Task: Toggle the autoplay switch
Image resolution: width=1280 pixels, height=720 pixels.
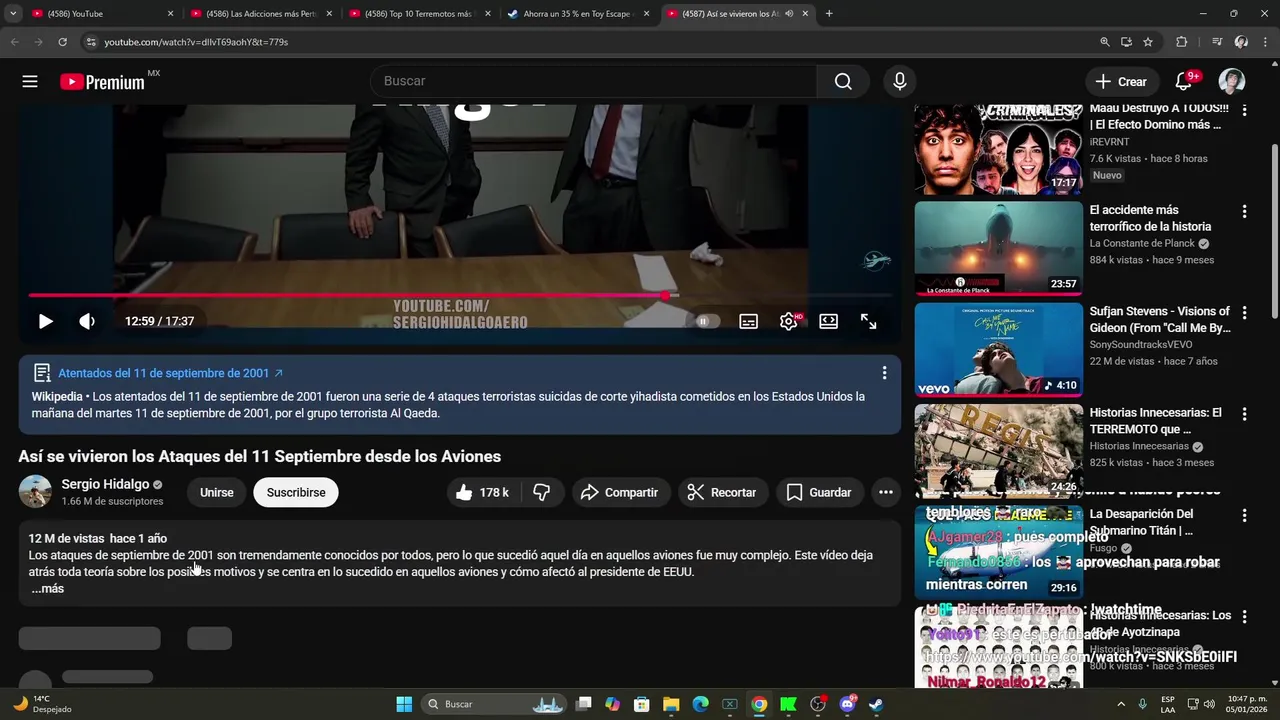Action: coord(707,321)
